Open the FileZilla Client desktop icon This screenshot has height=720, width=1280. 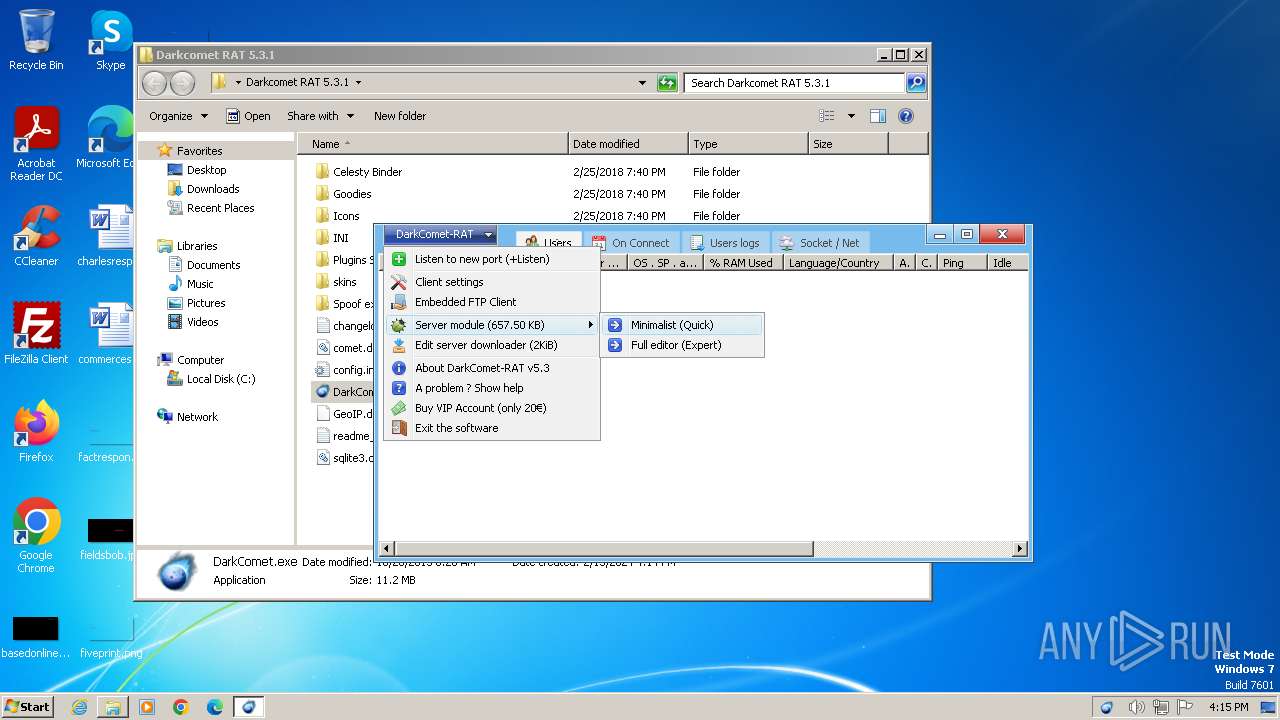point(36,333)
